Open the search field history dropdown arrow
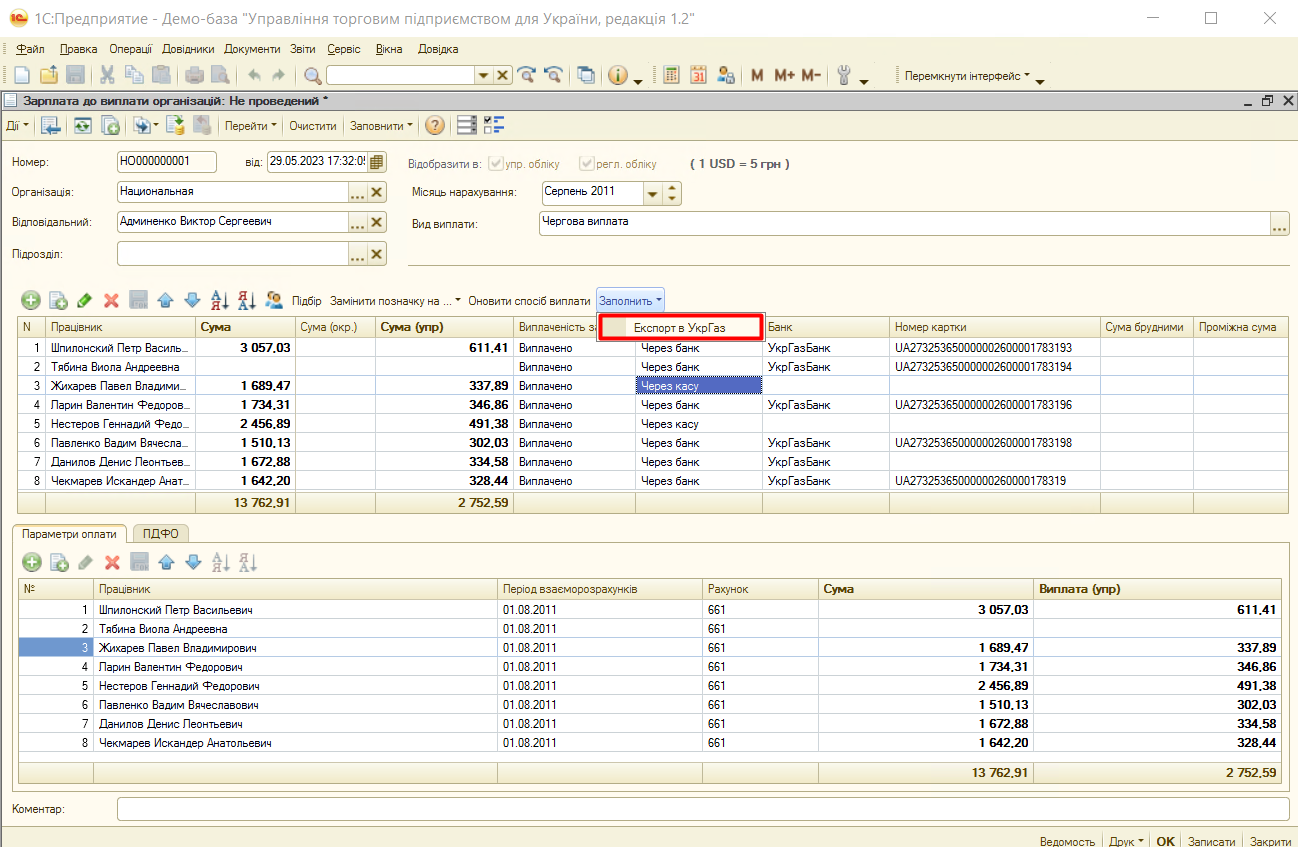This screenshot has width=1298, height=847. (x=484, y=75)
